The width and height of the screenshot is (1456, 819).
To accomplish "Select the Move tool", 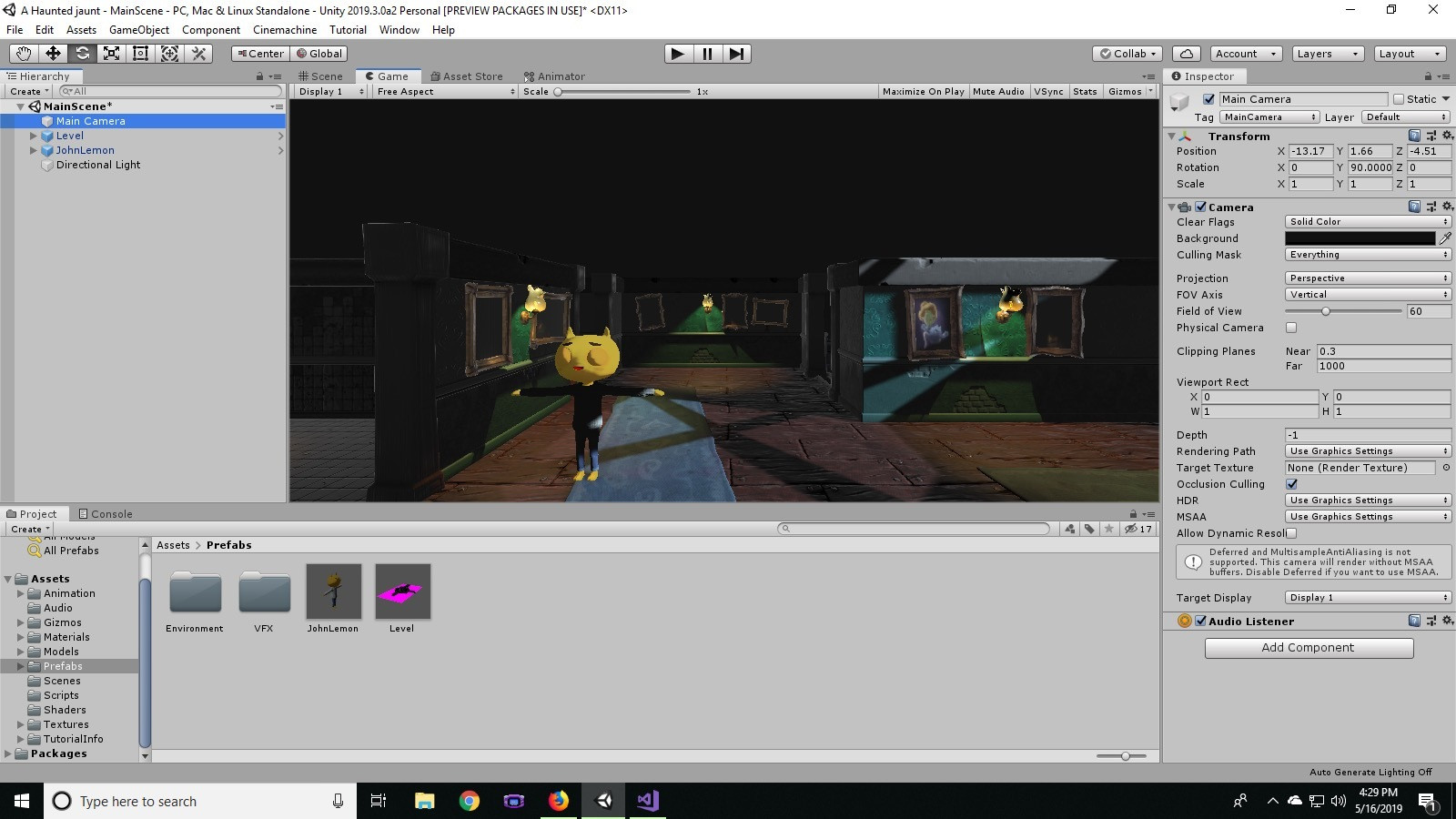I will [53, 54].
